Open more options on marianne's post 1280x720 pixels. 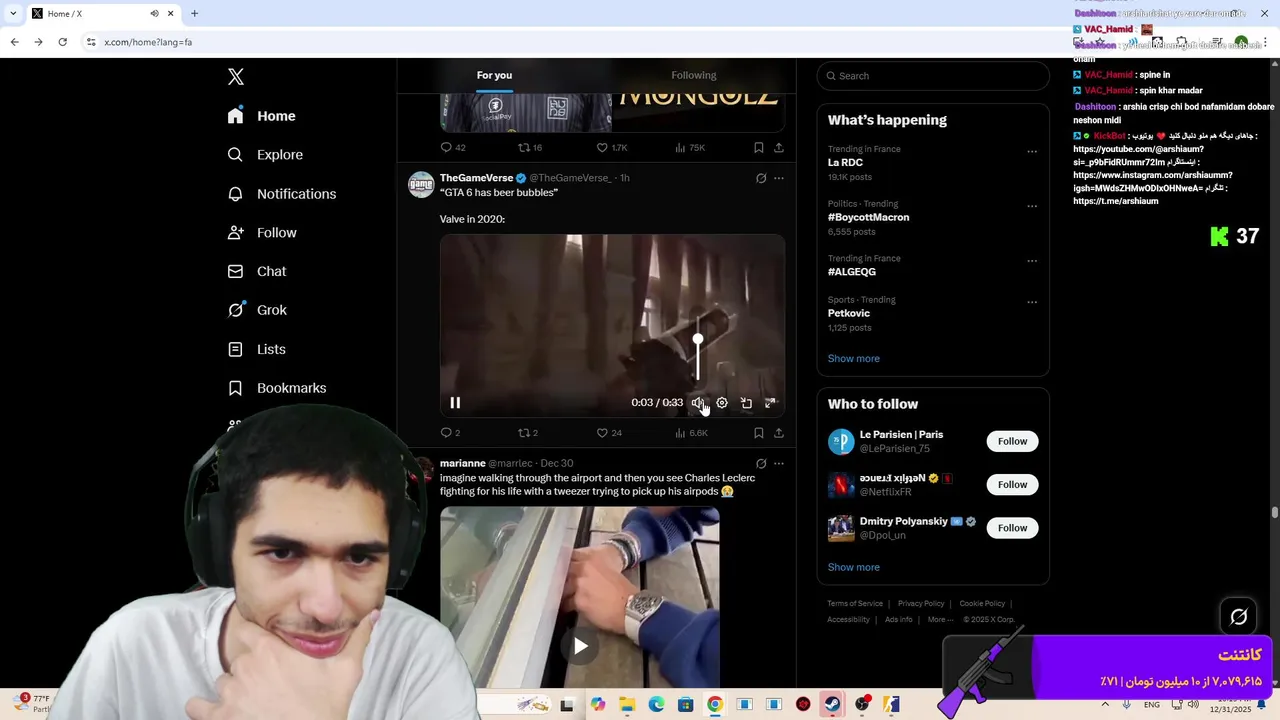(x=779, y=464)
